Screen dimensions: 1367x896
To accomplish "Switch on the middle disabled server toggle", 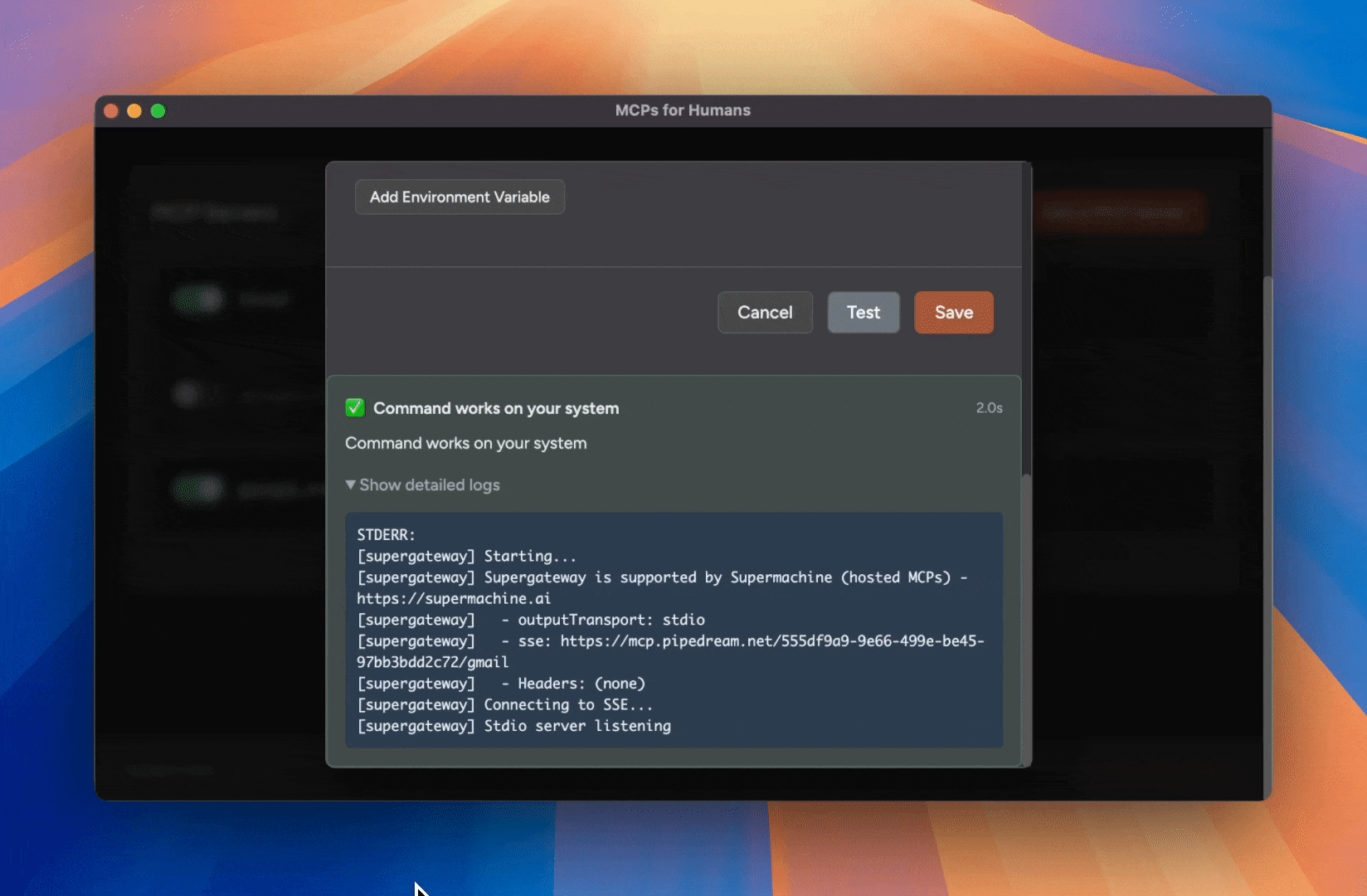I will click(186, 394).
